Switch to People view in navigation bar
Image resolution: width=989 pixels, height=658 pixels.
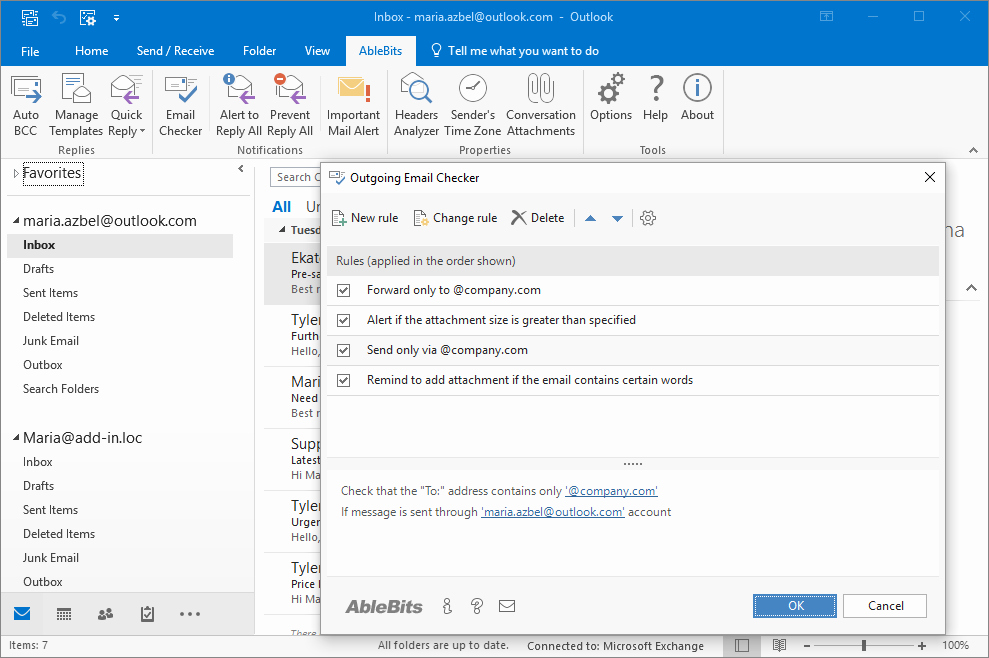(105, 613)
